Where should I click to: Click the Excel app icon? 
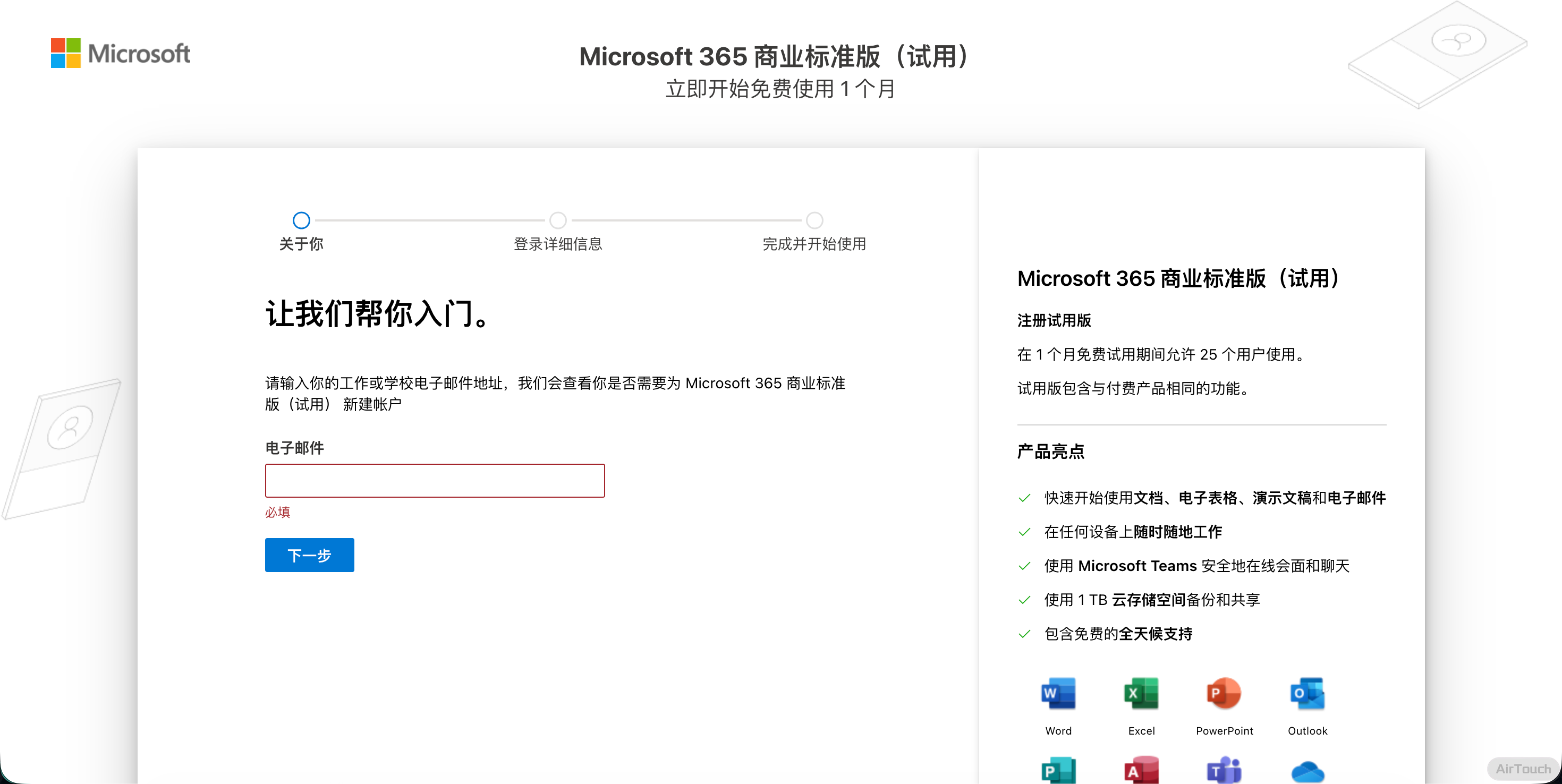(1141, 693)
